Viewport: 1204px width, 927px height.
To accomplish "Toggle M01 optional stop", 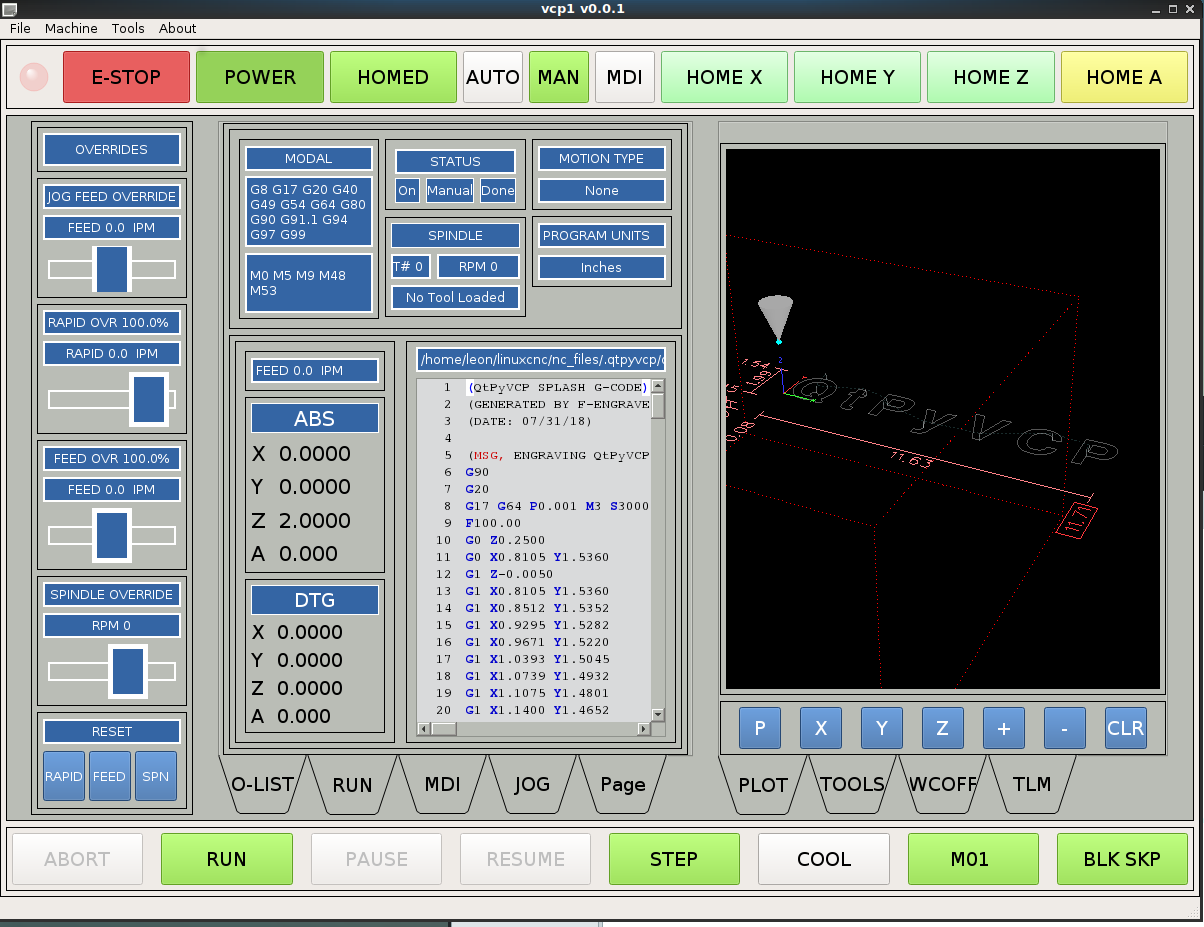I will [x=973, y=859].
